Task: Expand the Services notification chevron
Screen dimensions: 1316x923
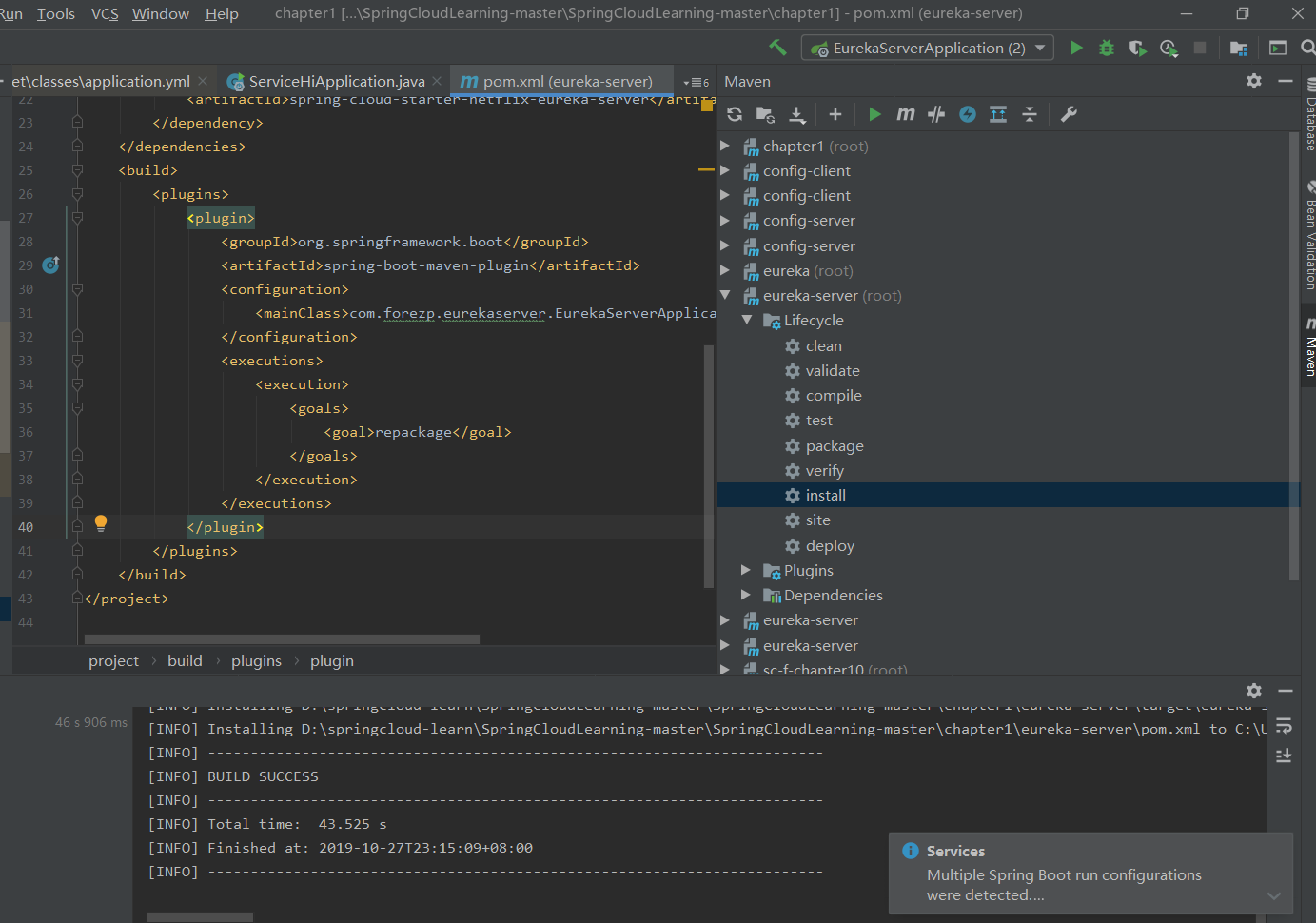Action: 1274,895
